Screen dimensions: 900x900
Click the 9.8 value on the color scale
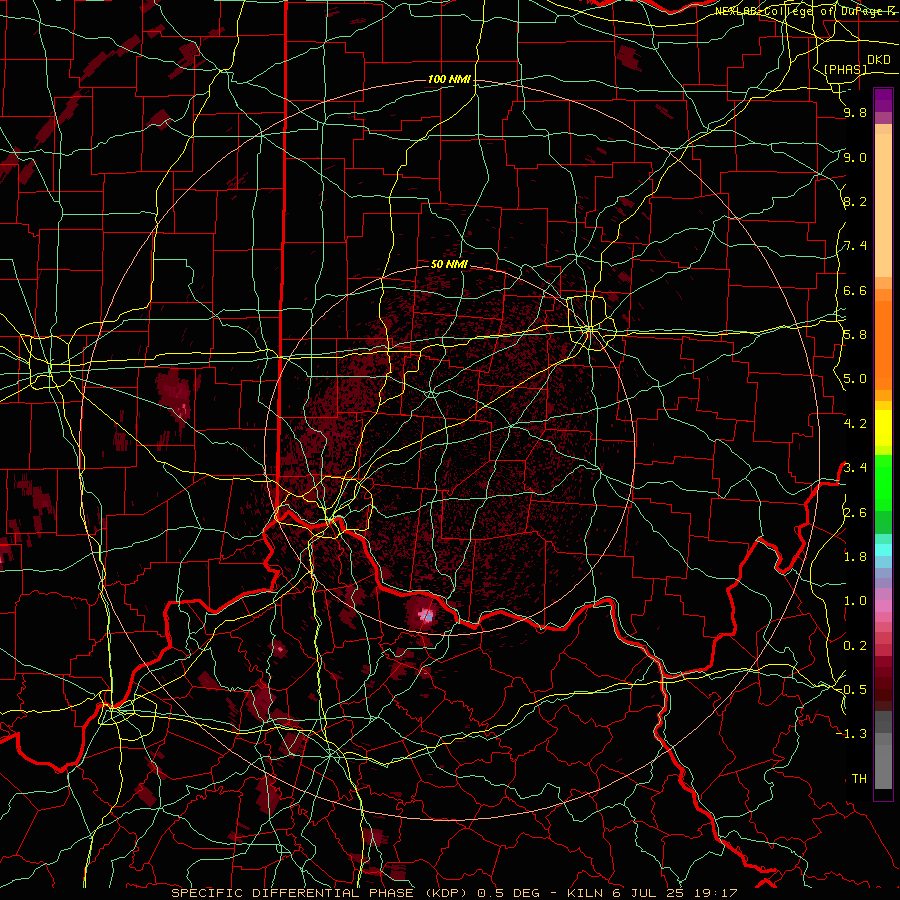tap(855, 113)
